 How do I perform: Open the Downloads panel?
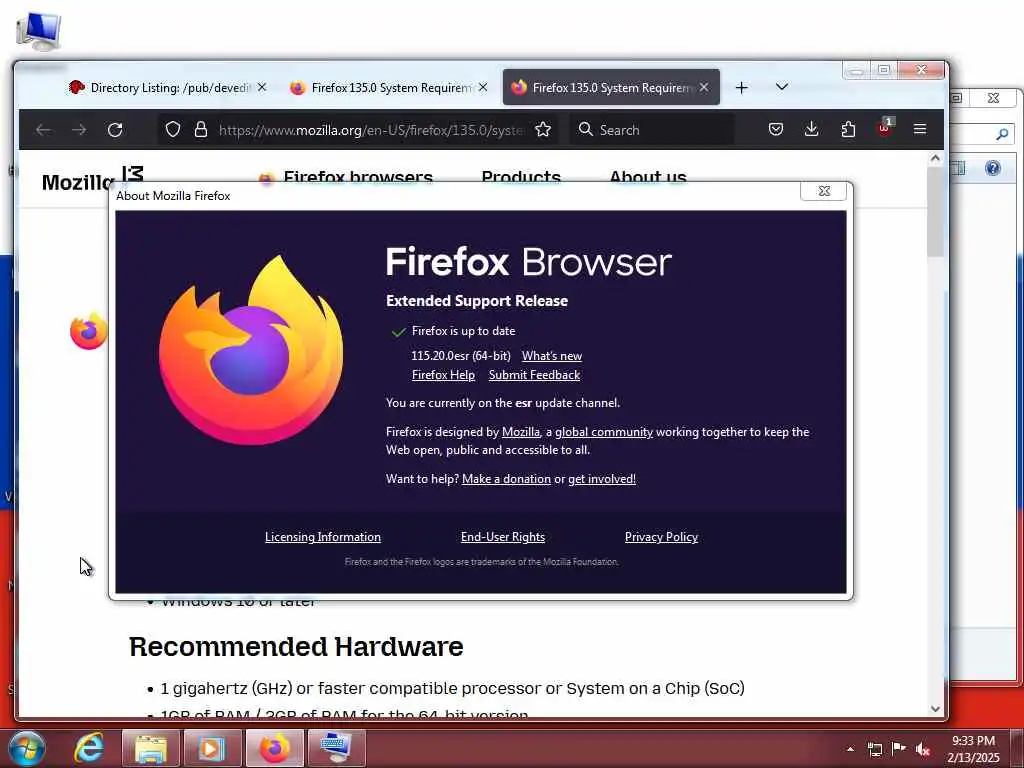[x=812, y=129]
